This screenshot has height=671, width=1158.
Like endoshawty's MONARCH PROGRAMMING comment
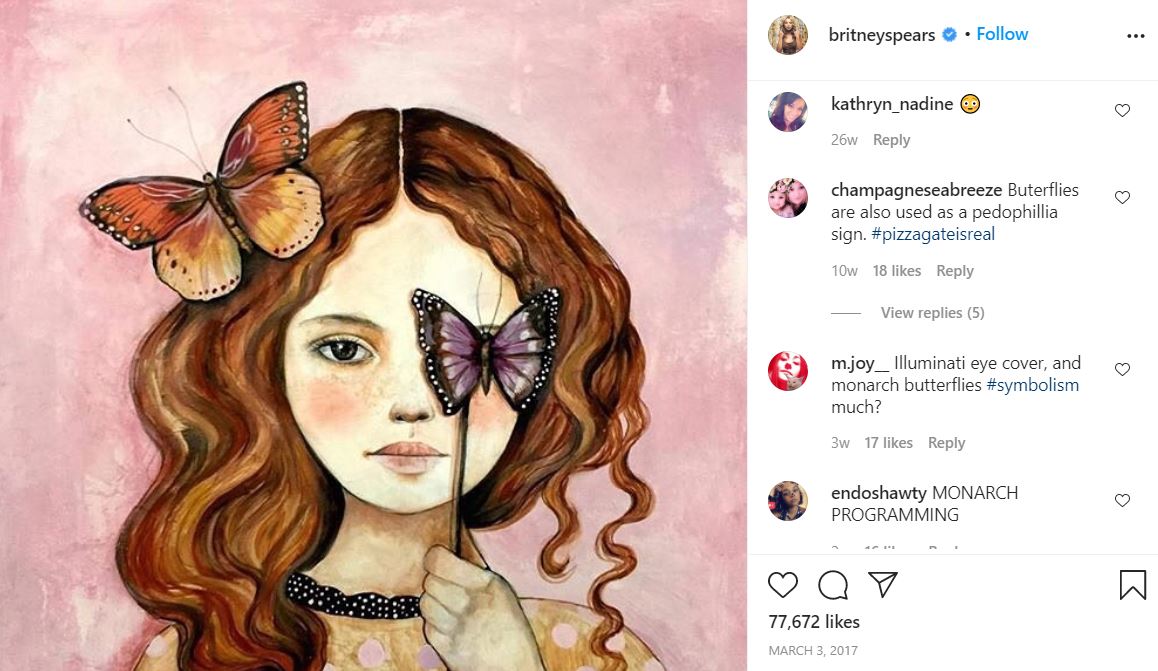[x=1122, y=499]
